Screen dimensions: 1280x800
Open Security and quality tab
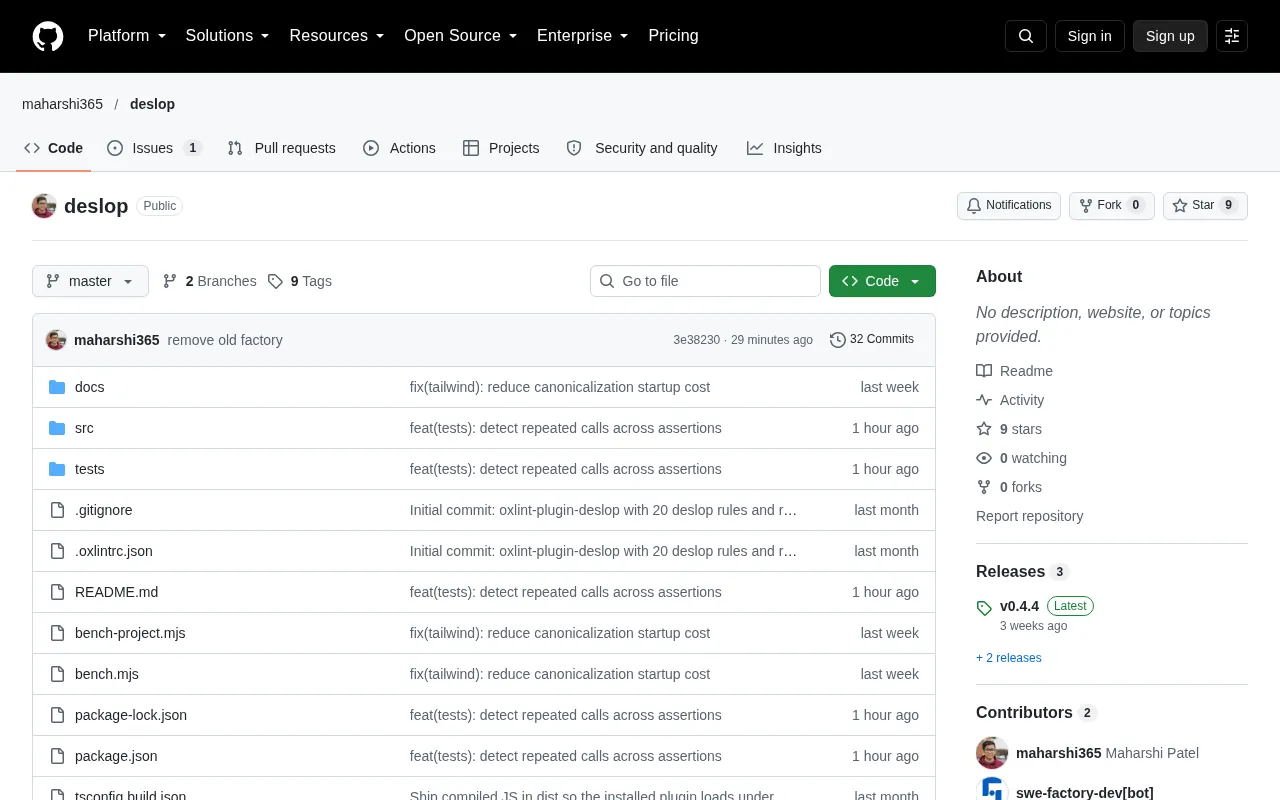point(642,148)
